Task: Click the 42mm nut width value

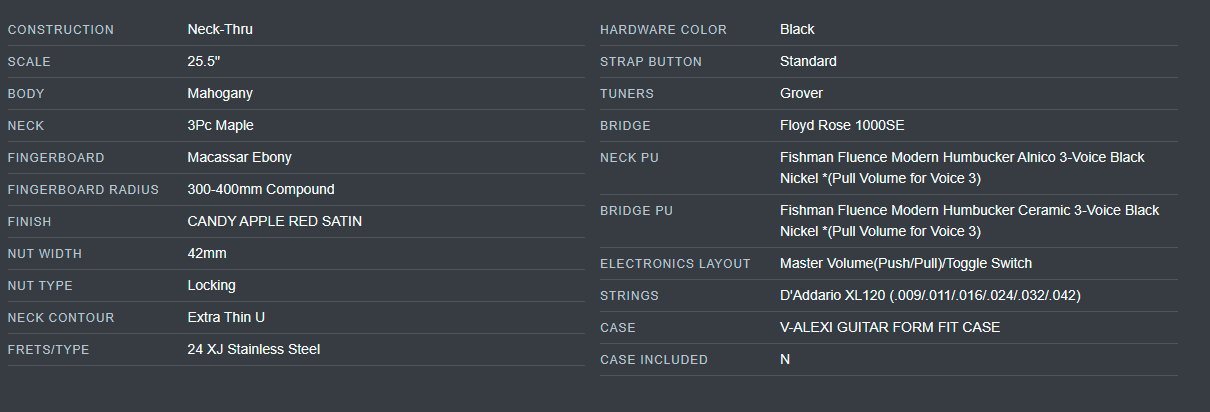Action: (207, 253)
